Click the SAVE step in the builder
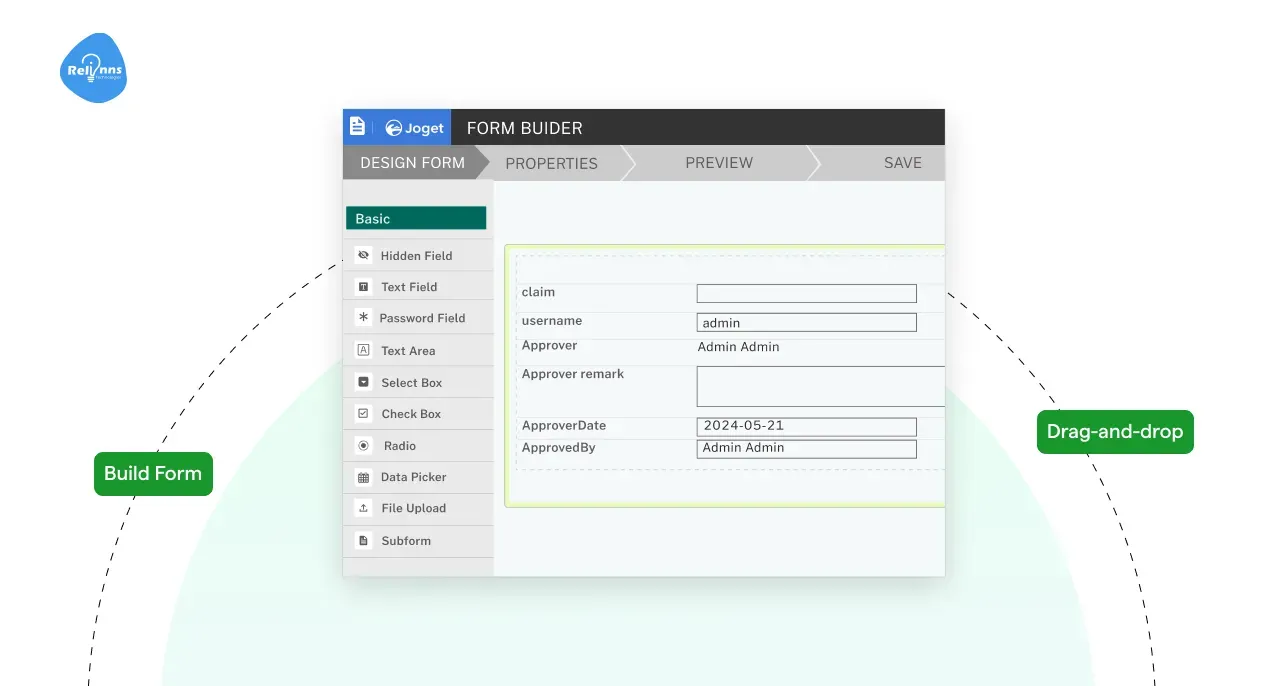Viewport: 1288px width, 686px height. 902,162
